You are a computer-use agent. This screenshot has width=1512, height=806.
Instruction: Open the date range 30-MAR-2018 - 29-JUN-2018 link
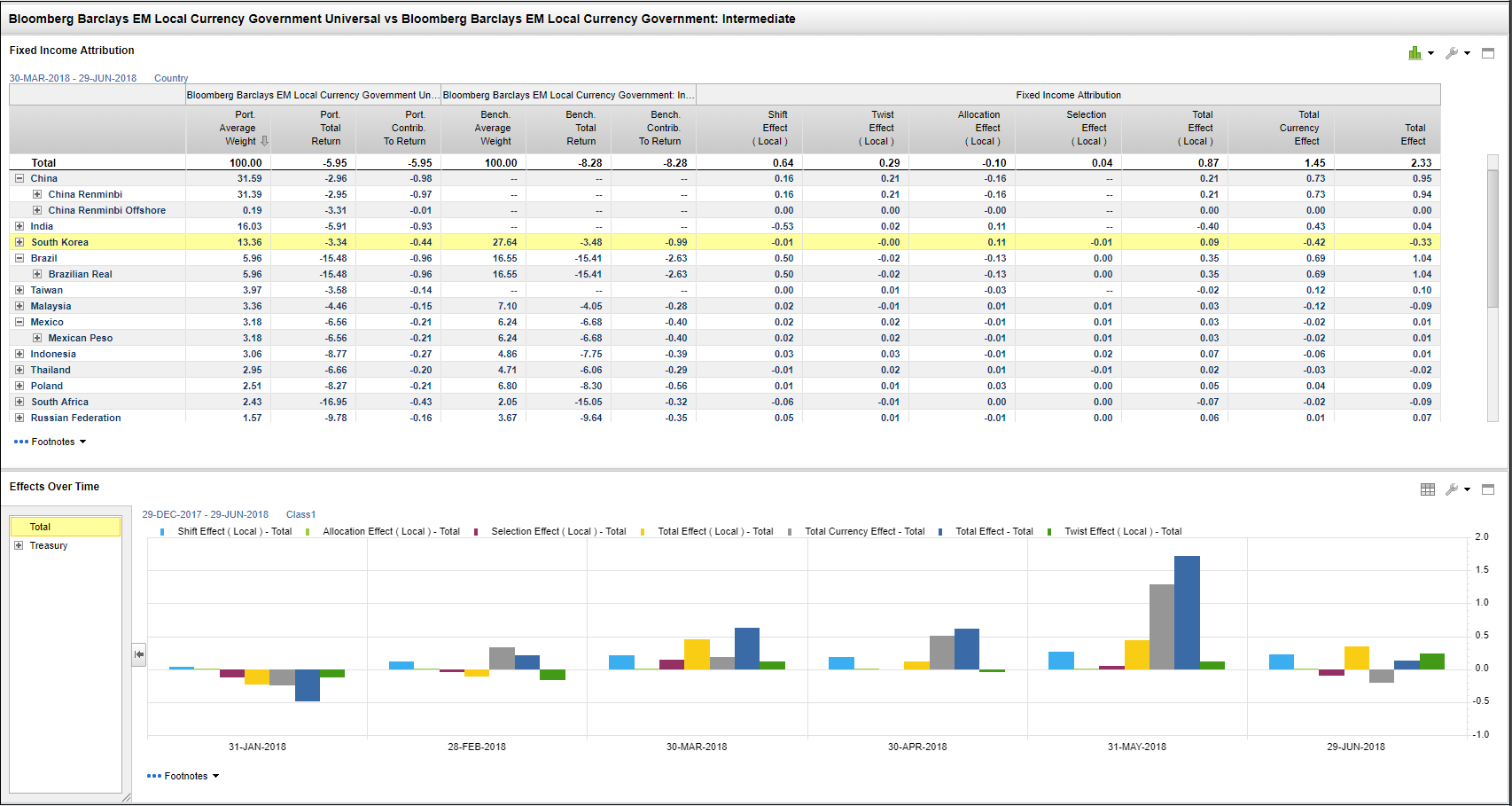pyautogui.click(x=73, y=78)
